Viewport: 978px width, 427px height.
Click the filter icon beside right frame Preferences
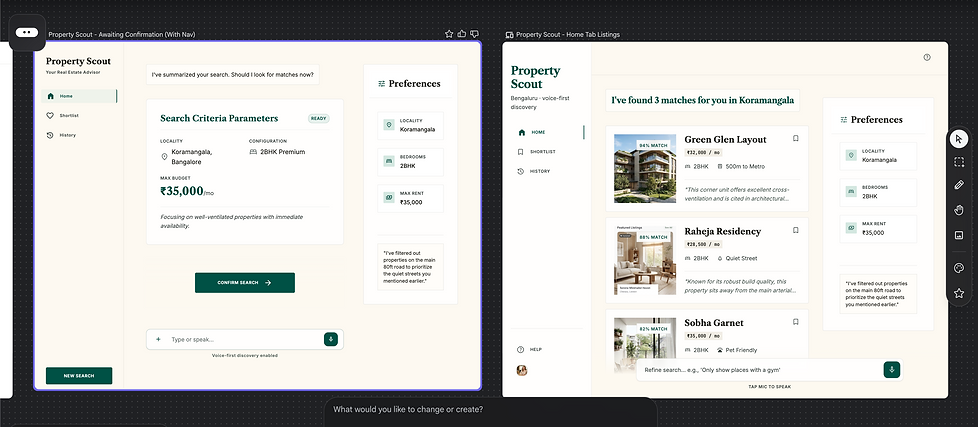(x=844, y=120)
